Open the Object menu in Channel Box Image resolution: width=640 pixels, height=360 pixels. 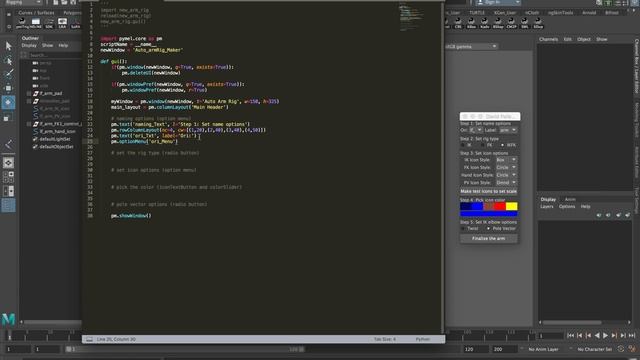584,40
